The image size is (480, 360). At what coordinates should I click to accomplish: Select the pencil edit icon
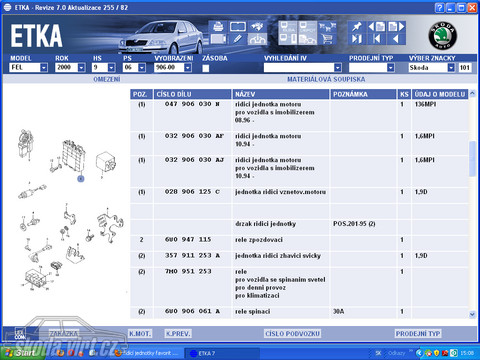(237, 39)
